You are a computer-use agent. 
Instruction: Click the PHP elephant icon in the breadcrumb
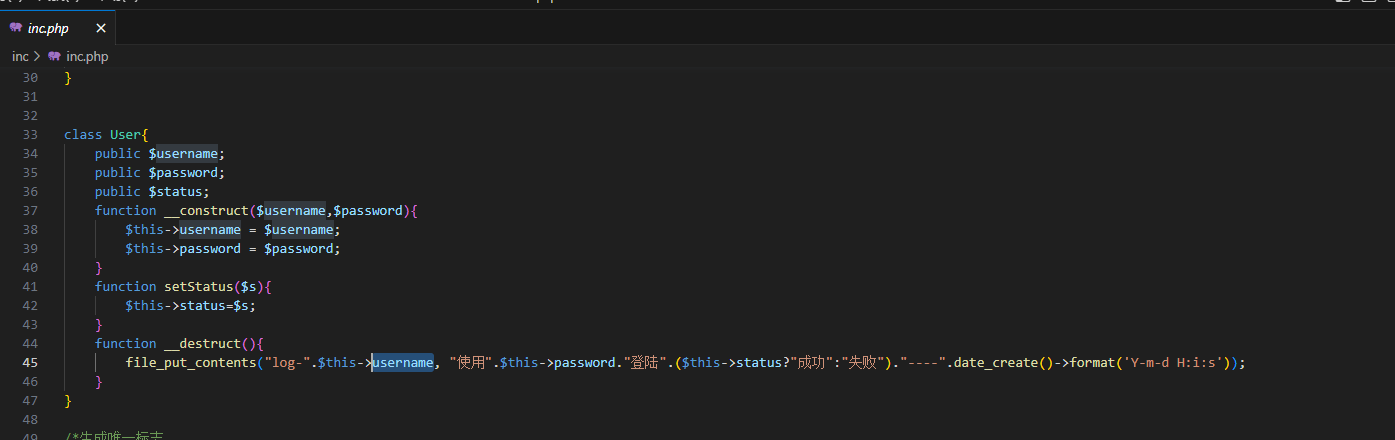54,57
